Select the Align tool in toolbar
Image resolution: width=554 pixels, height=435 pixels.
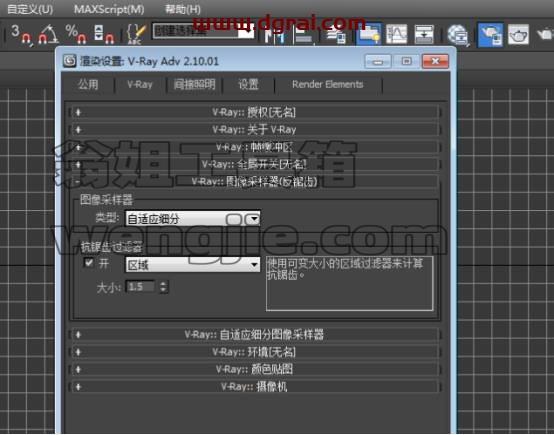pyautogui.click(x=304, y=34)
